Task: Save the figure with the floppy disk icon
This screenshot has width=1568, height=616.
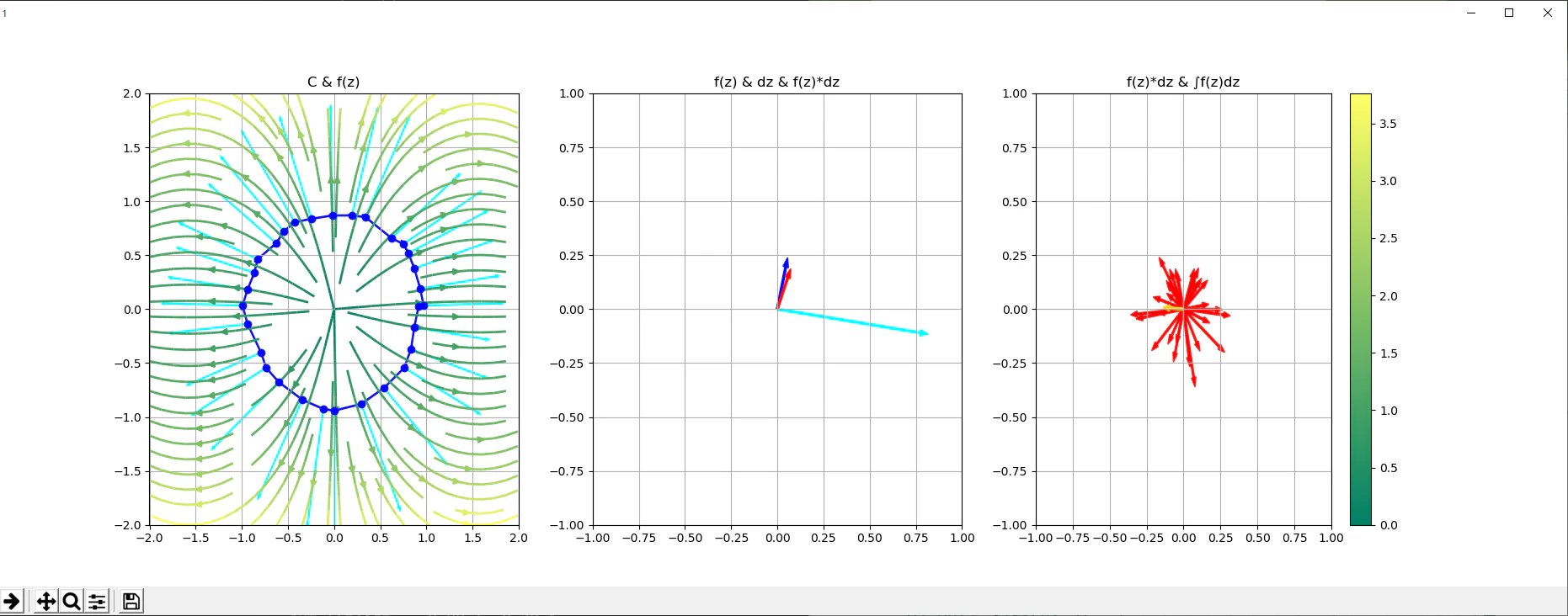Action: pos(131,601)
